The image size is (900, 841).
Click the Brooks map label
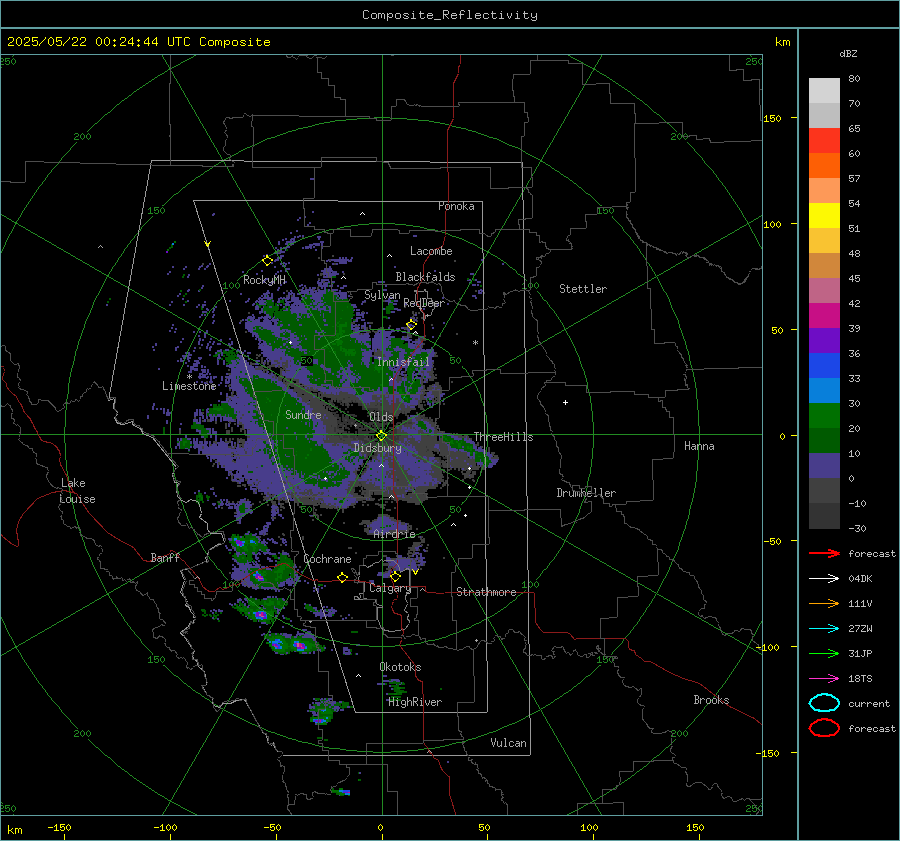point(711,700)
